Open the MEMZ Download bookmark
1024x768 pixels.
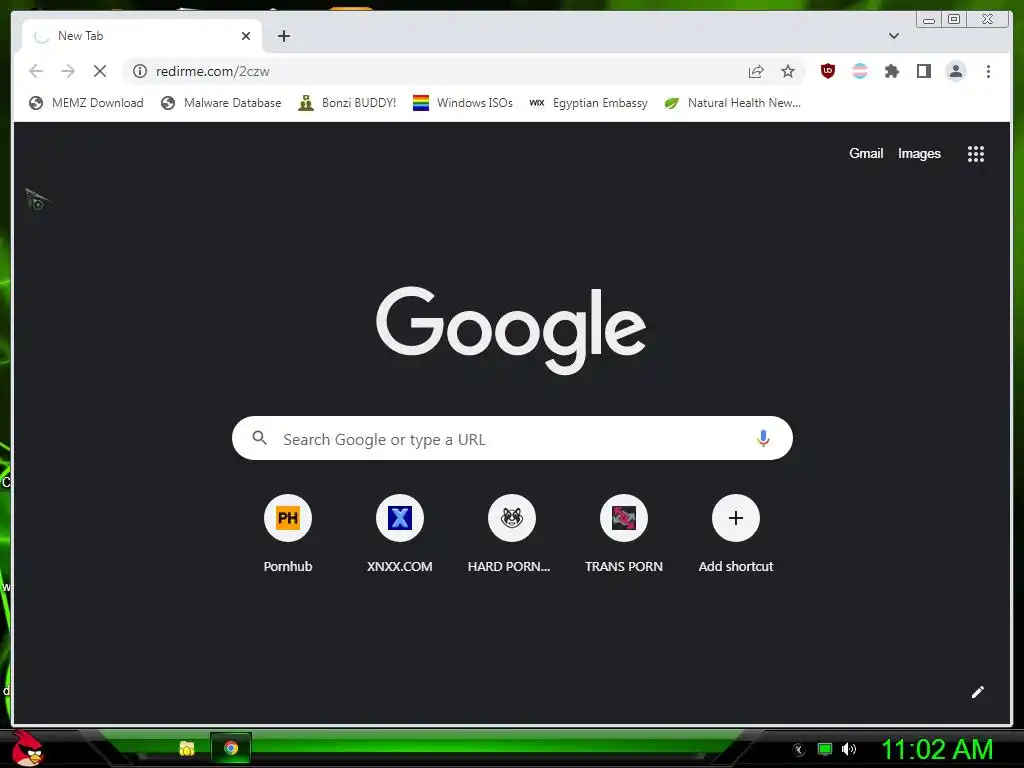86,103
